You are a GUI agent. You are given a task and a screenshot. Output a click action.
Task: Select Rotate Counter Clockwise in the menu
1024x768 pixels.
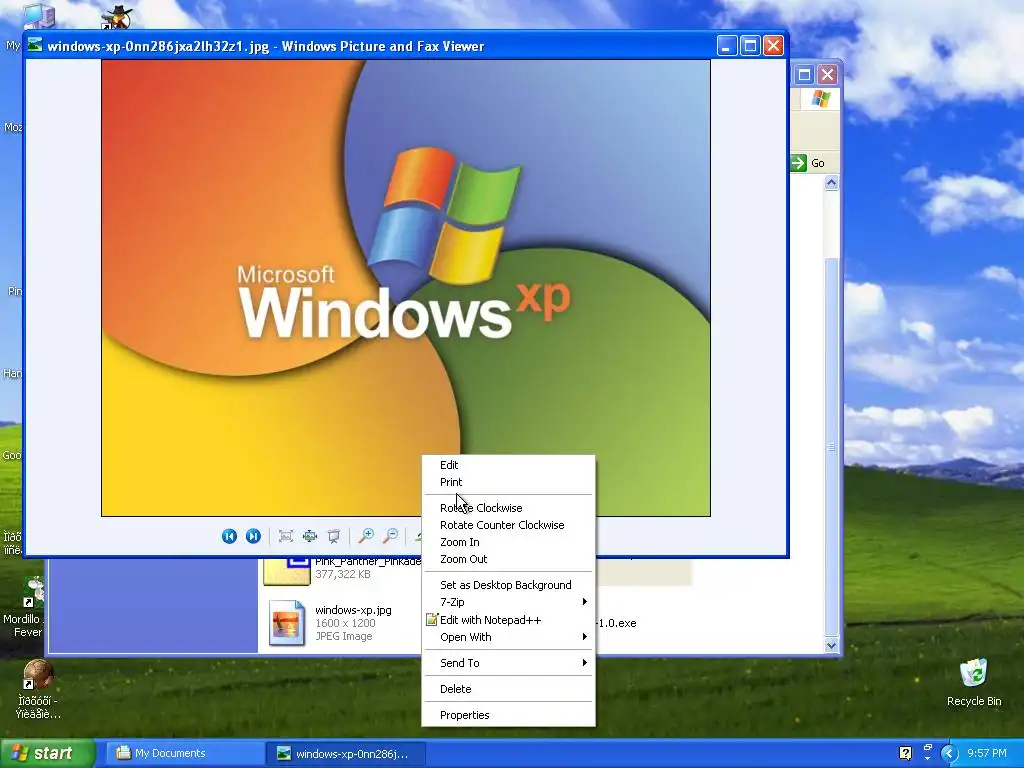pyautogui.click(x=509, y=525)
